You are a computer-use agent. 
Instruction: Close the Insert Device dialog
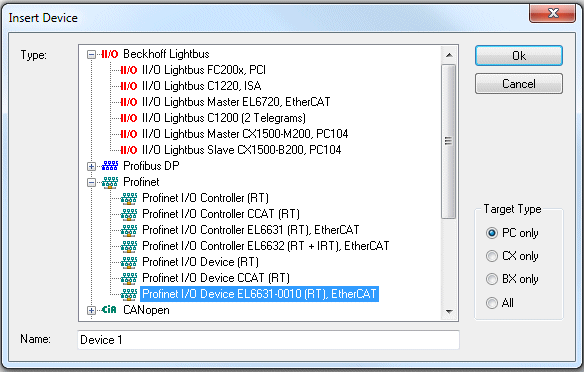click(552, 13)
